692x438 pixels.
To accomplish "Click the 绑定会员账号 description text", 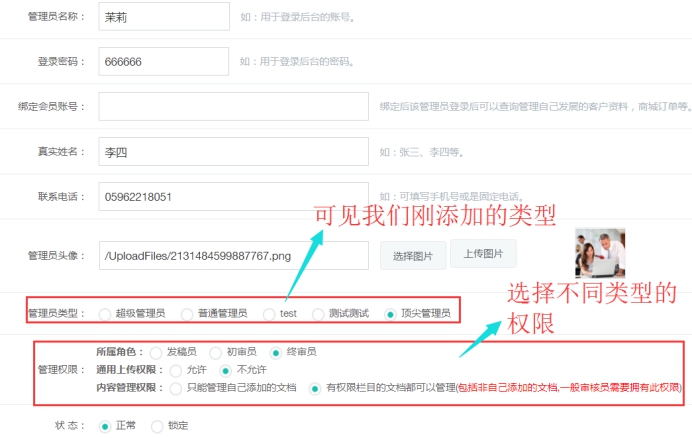I will 535,106.
